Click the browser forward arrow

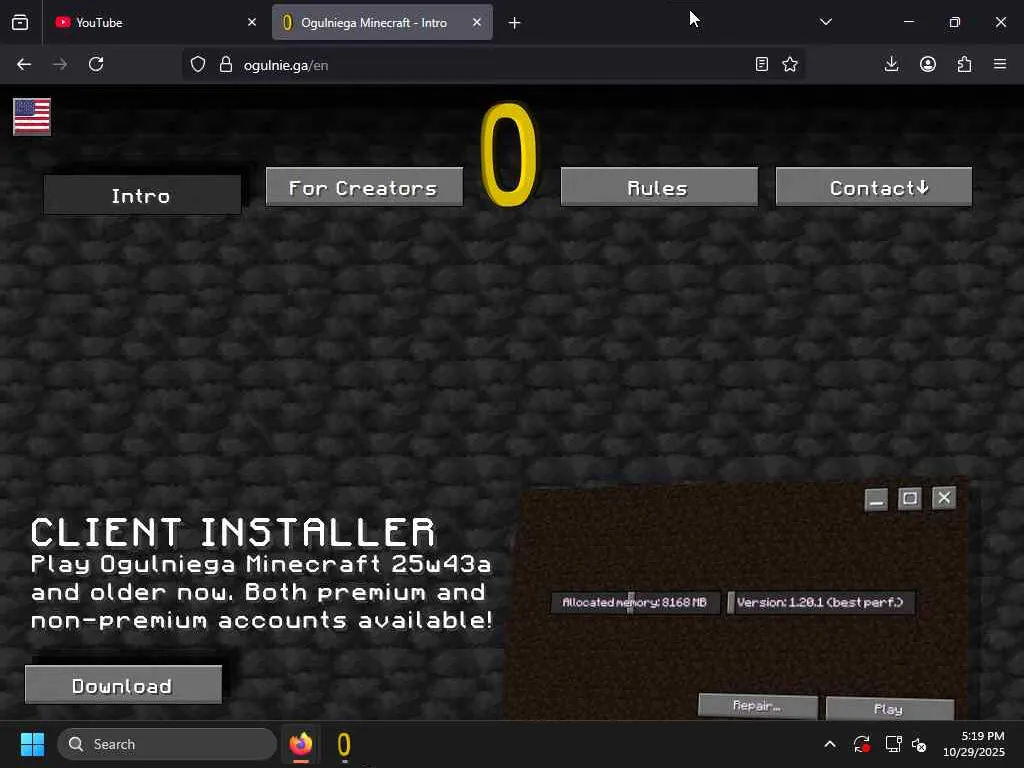click(x=60, y=64)
